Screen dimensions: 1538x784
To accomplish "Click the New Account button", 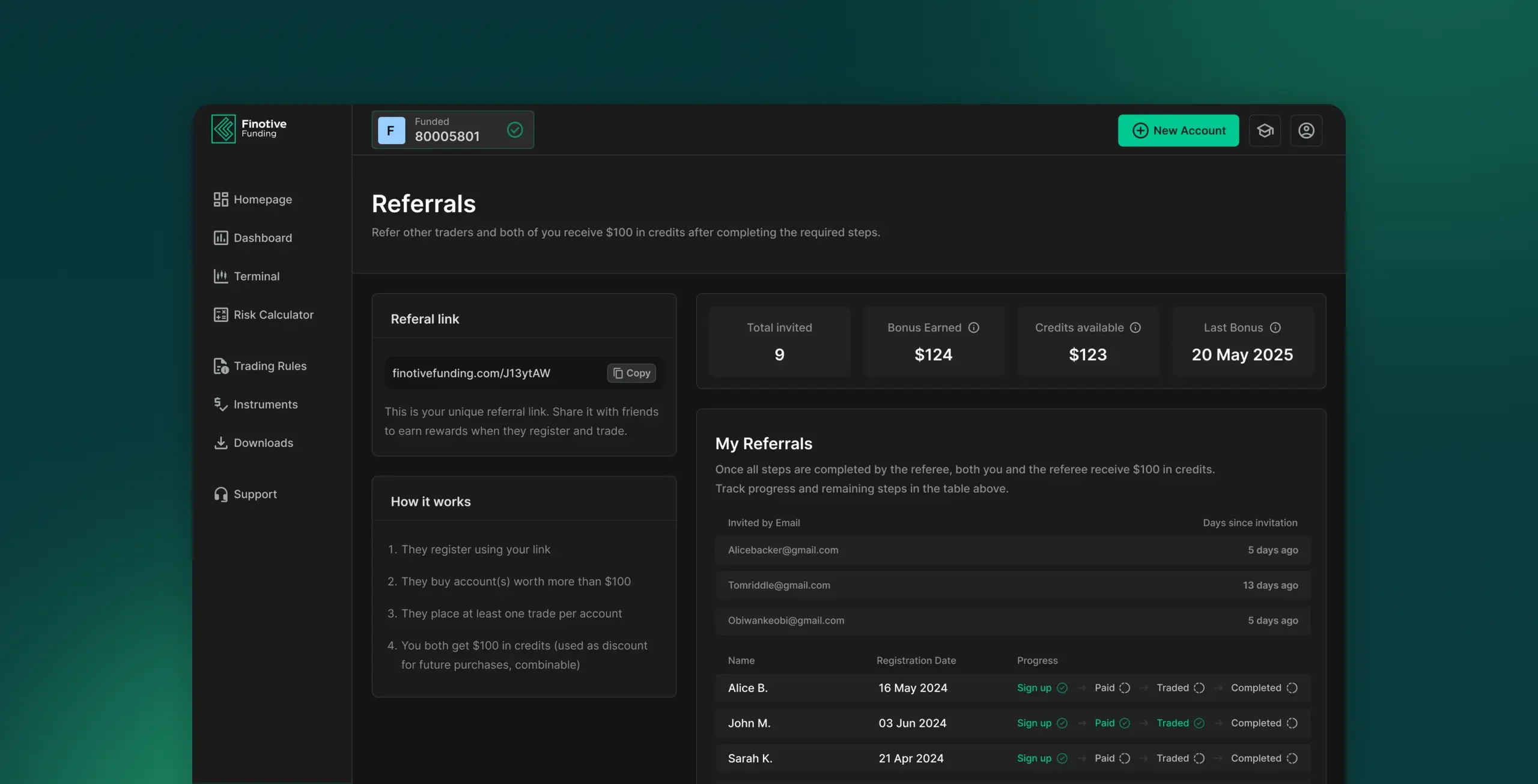I will tap(1178, 130).
